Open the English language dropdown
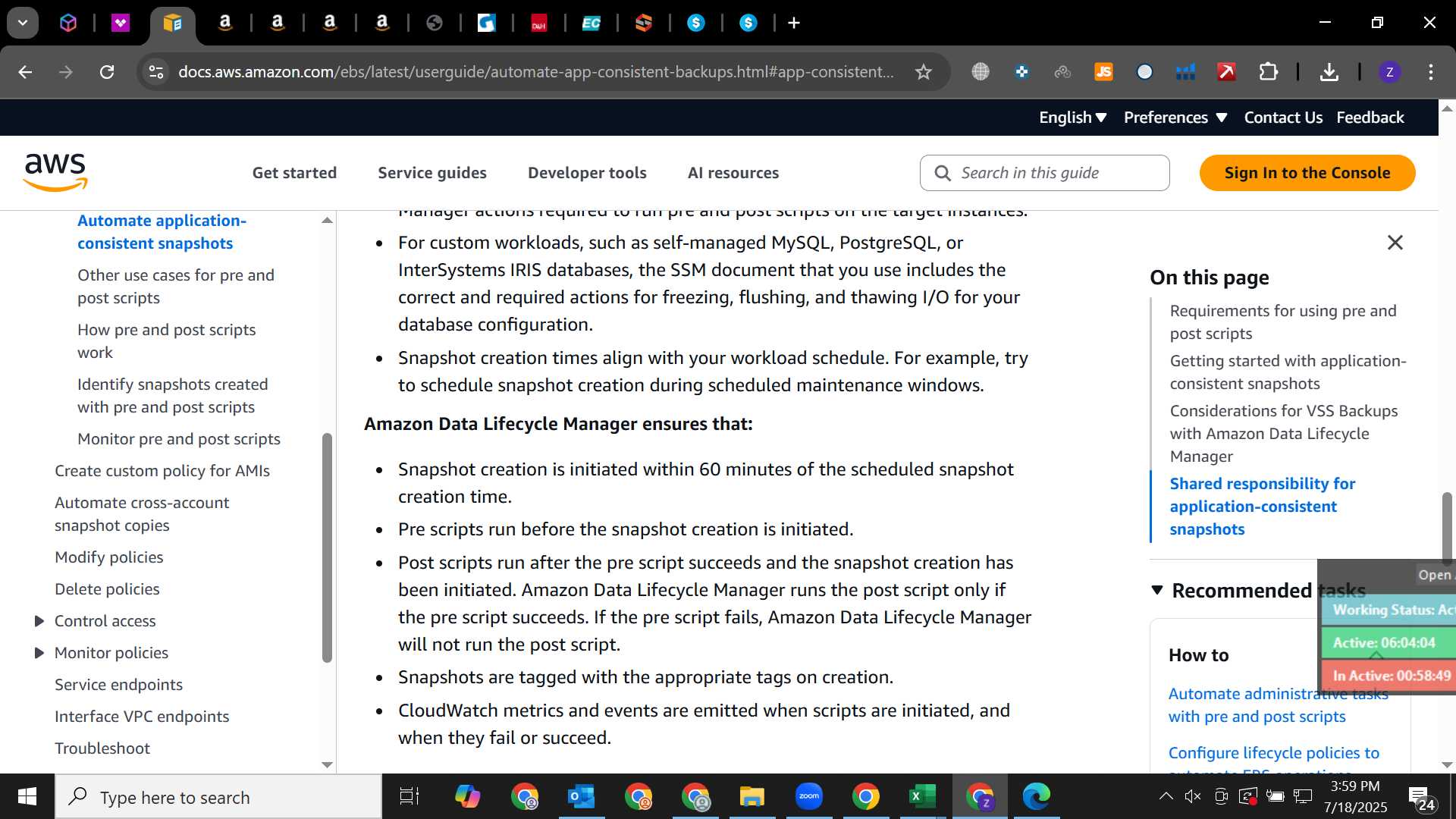Screen dimensions: 1456x819 pos(1073,118)
